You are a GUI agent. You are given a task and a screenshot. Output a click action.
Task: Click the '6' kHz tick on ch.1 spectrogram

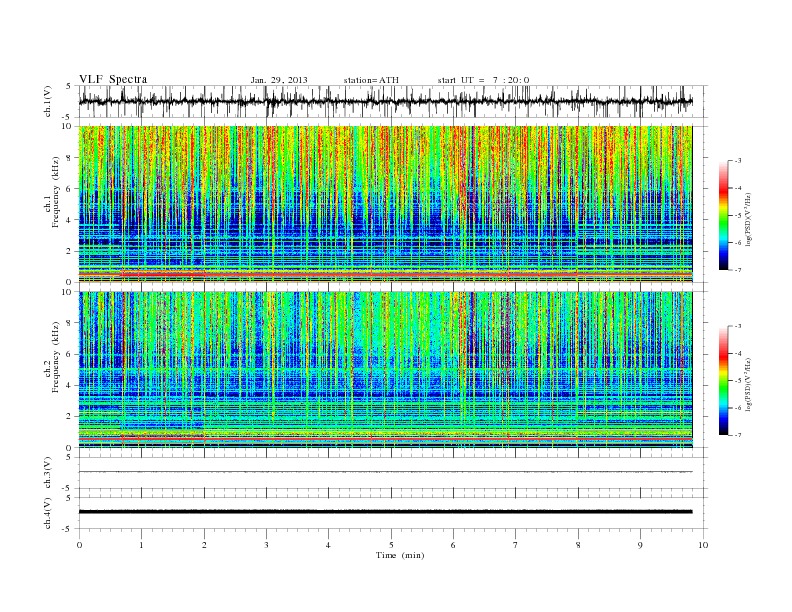[x=70, y=189]
